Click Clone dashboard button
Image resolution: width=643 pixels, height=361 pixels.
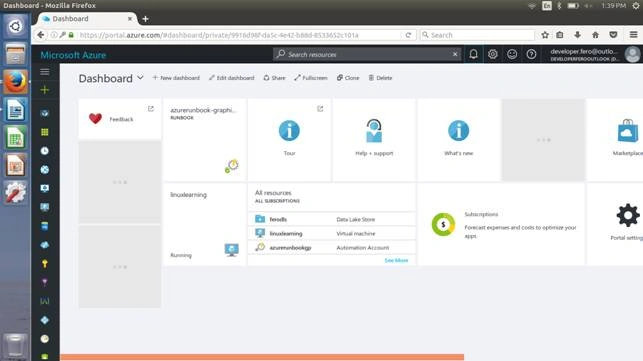(348, 78)
